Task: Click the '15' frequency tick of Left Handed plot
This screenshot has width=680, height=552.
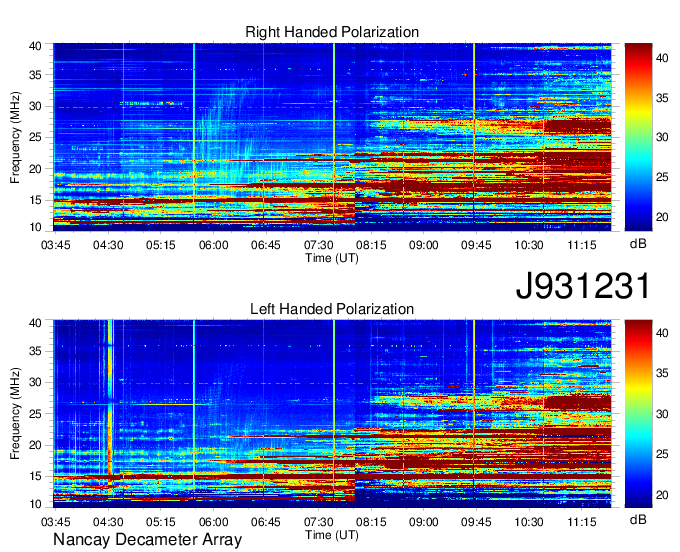Action: pos(35,476)
